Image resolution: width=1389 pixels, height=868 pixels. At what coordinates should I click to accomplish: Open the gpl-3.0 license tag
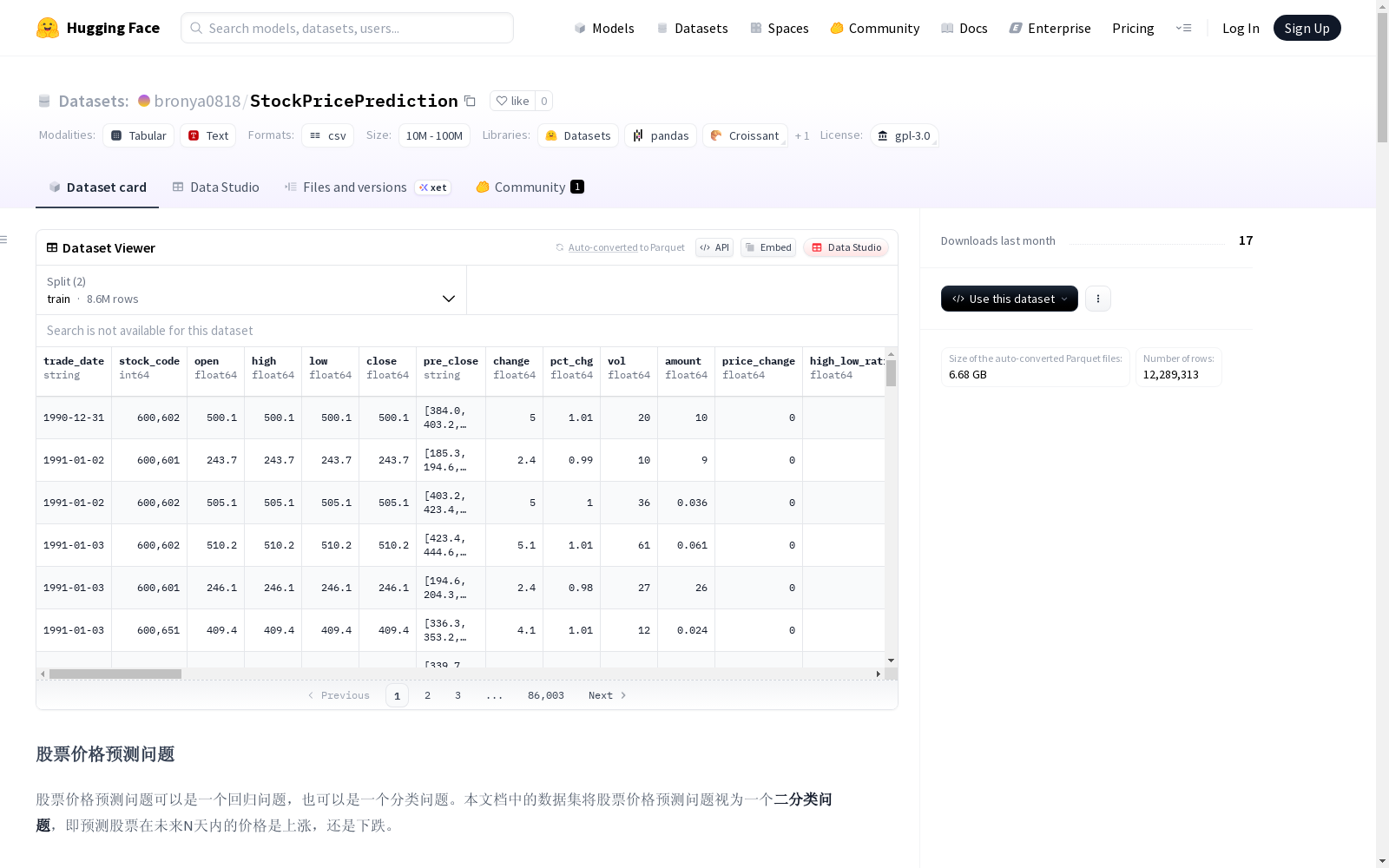pos(905,135)
